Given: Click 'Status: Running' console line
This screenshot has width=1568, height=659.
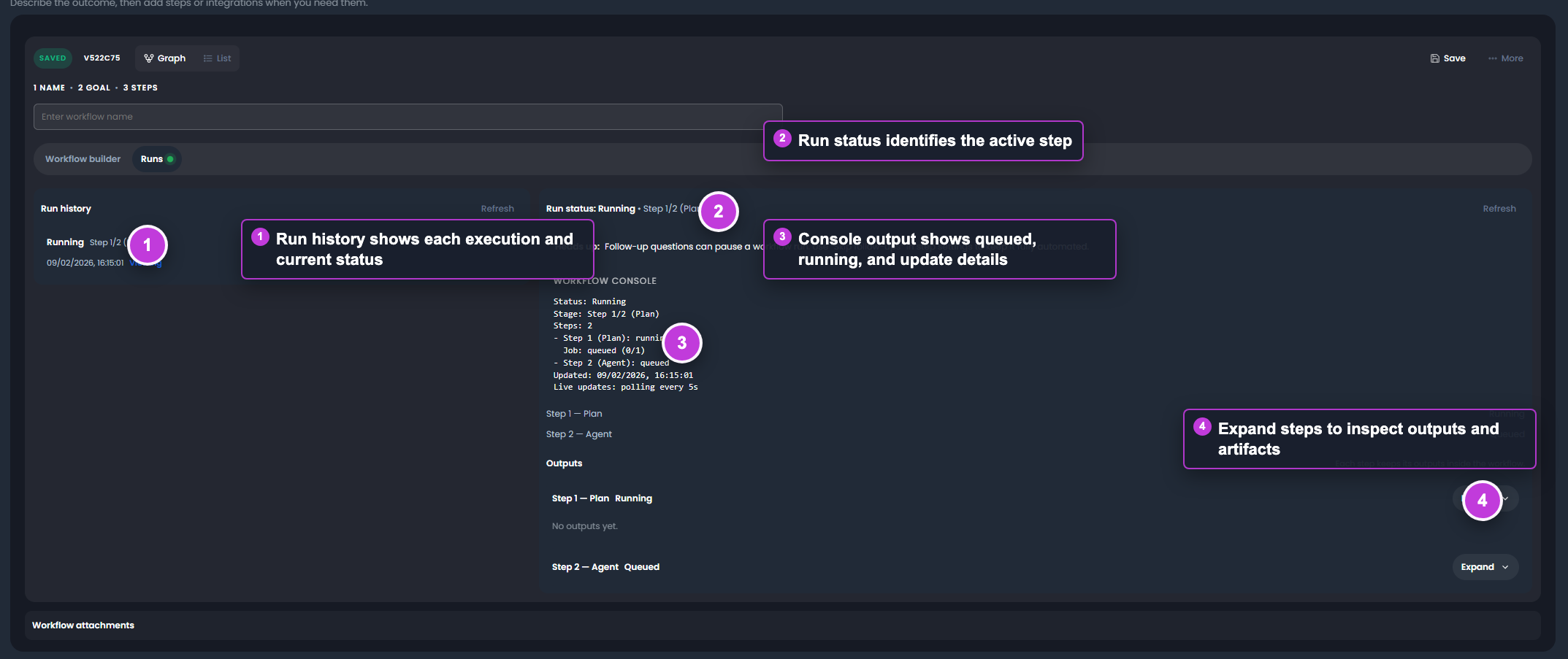Looking at the screenshot, I should pos(589,301).
